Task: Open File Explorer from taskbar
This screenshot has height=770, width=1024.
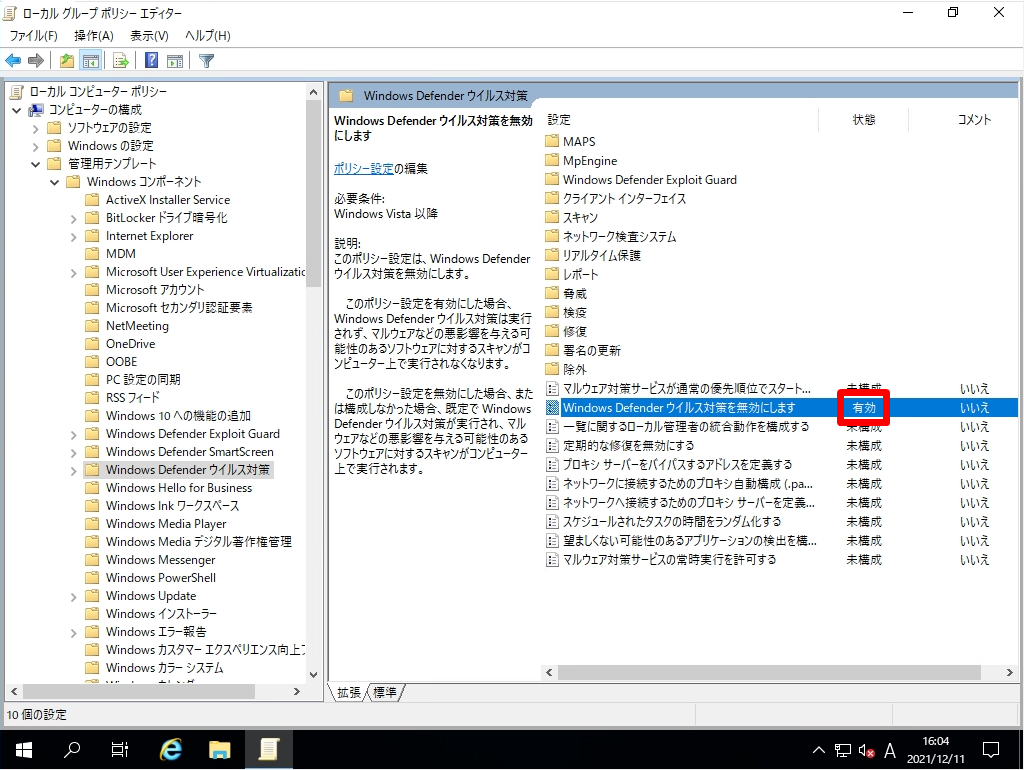Action: click(219, 750)
